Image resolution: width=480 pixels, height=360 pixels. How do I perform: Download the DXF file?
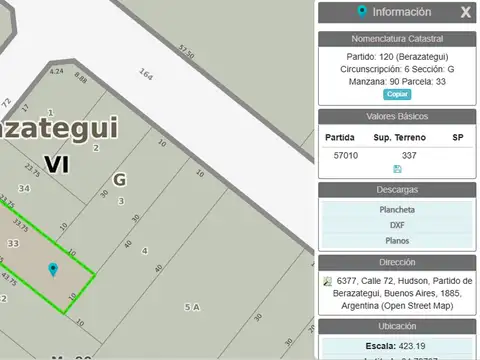click(x=397, y=225)
